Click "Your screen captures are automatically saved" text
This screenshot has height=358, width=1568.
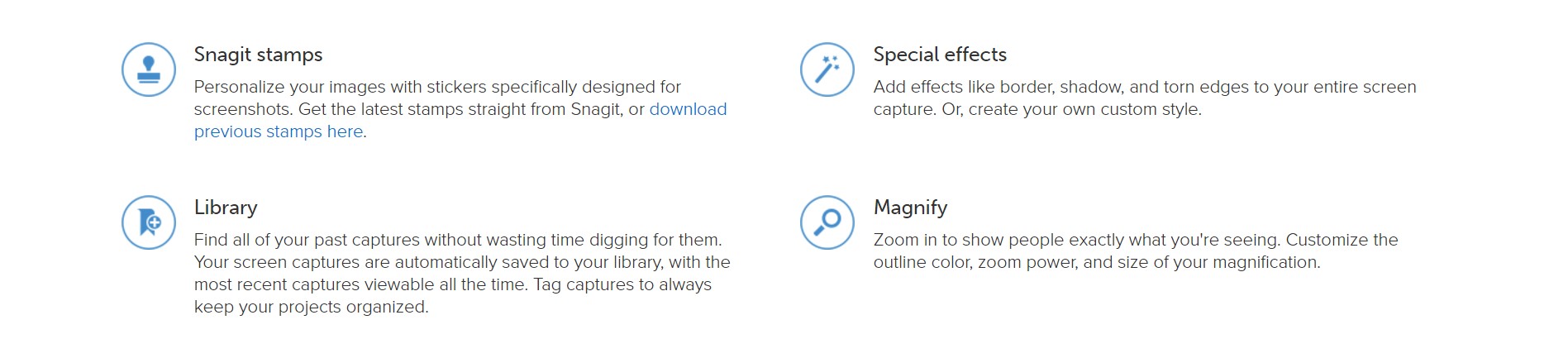click(x=364, y=262)
